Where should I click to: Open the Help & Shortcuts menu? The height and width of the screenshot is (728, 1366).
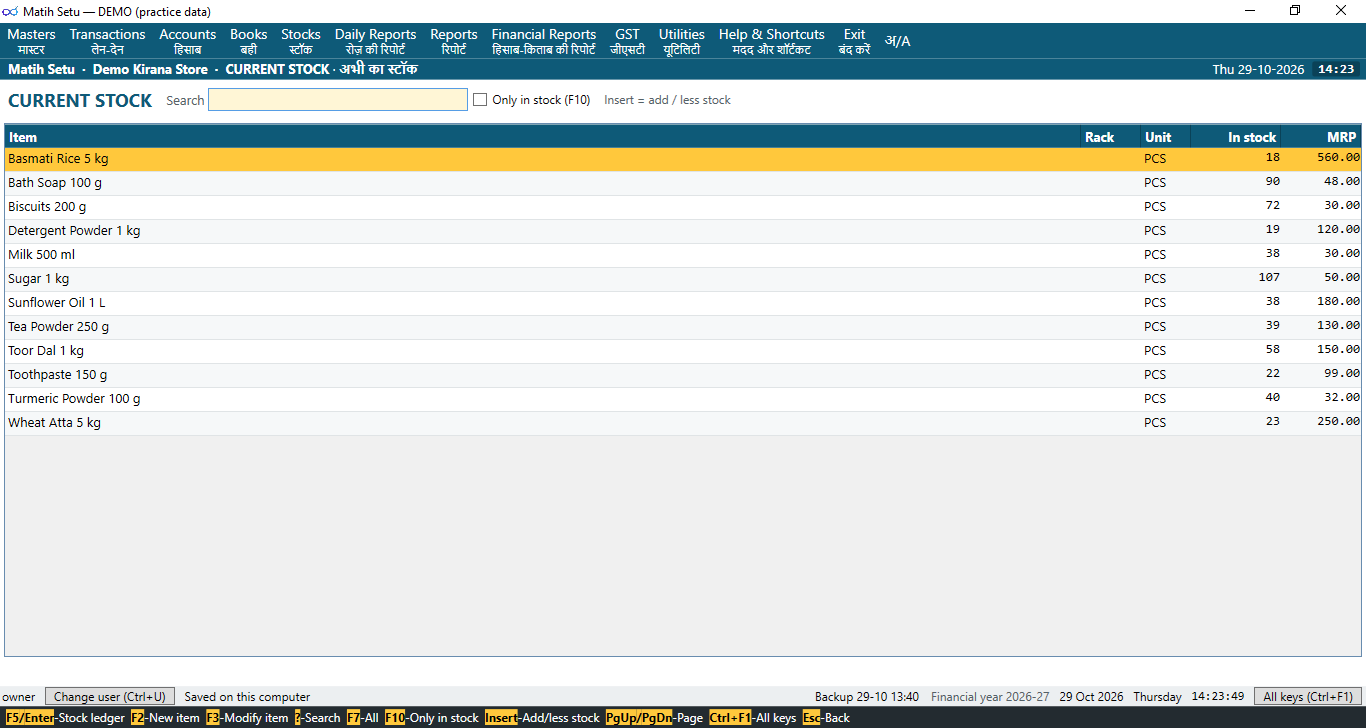coord(771,41)
